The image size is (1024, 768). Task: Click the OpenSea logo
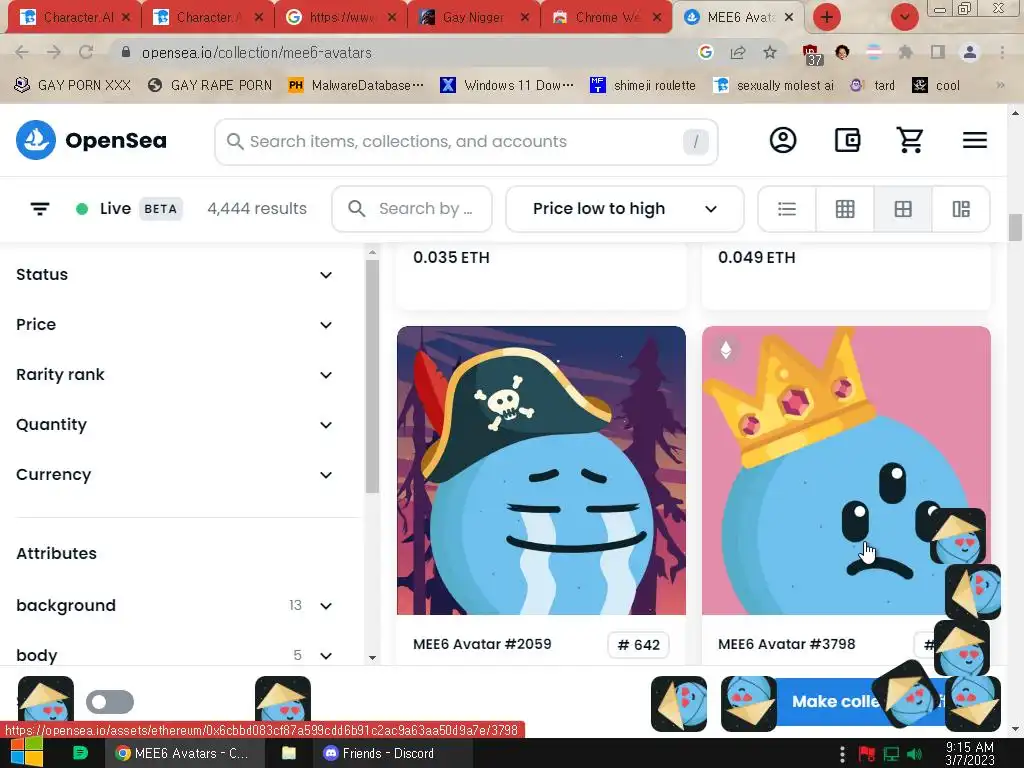[x=91, y=140]
